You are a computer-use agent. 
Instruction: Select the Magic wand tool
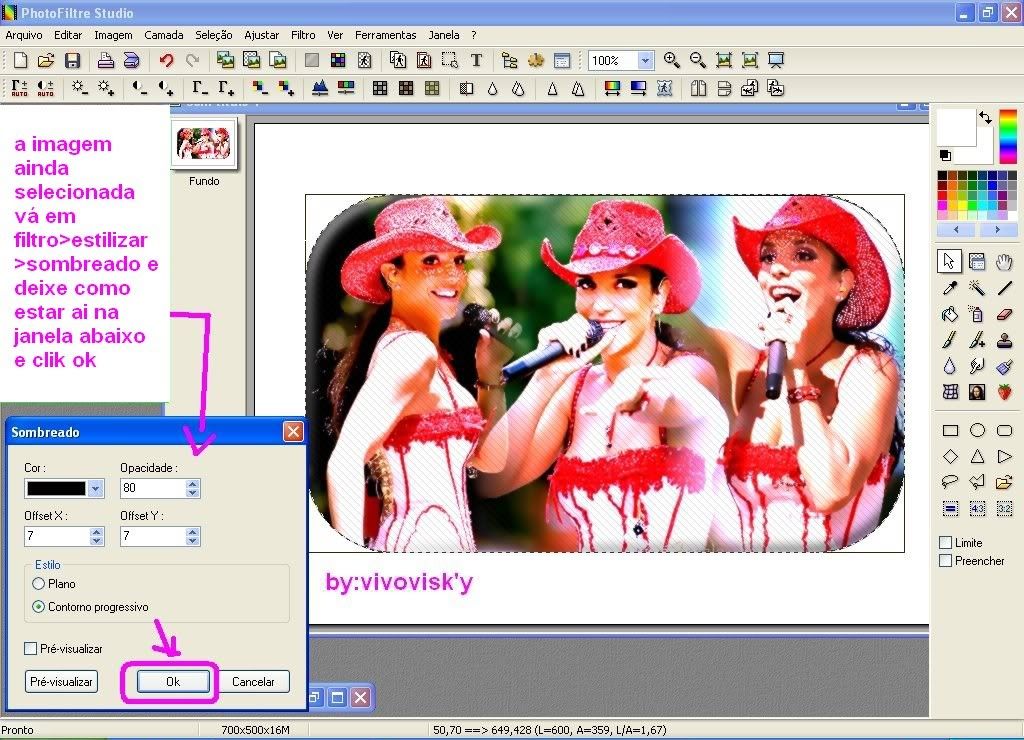tap(977, 288)
